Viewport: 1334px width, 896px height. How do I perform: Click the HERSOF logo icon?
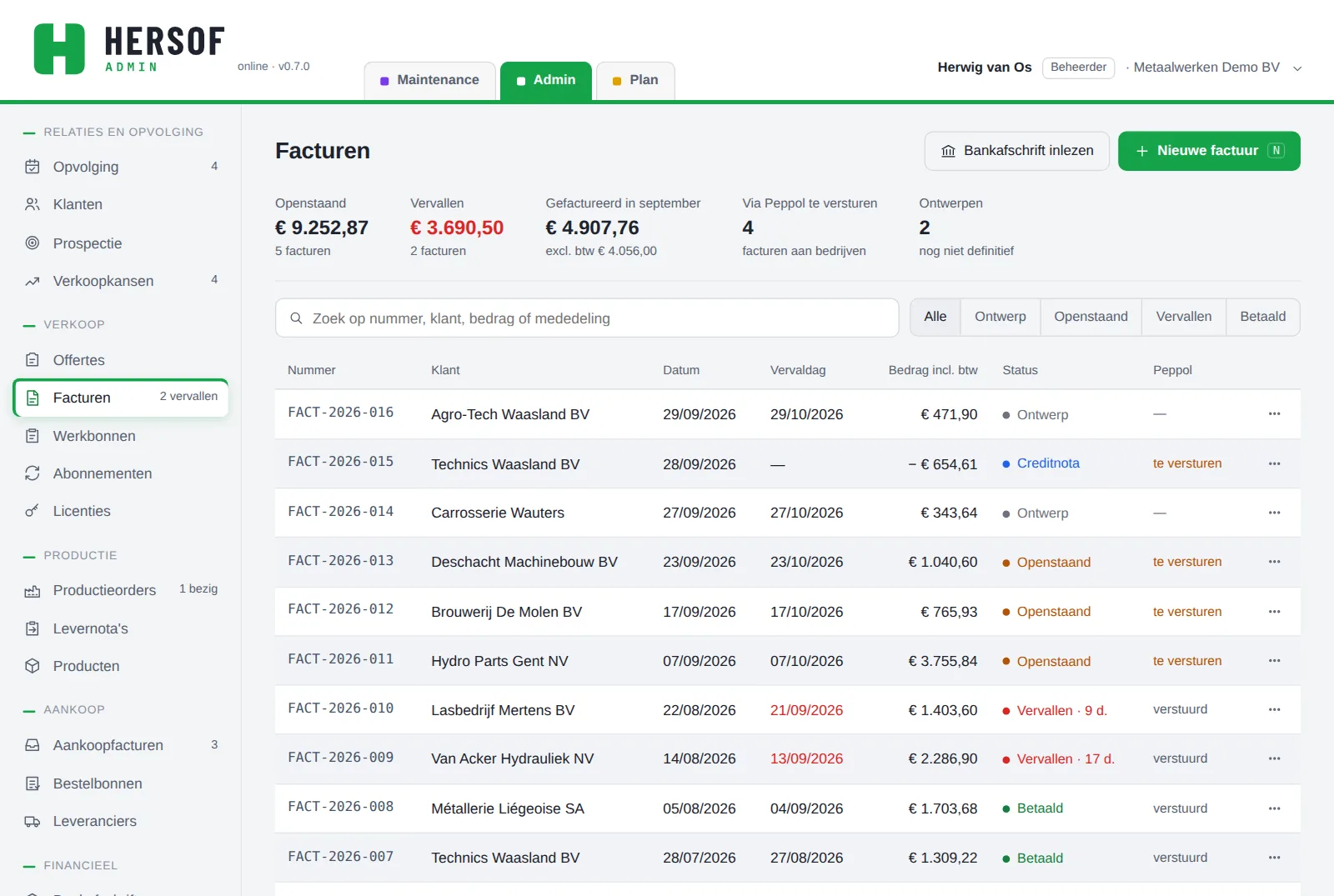[59, 49]
